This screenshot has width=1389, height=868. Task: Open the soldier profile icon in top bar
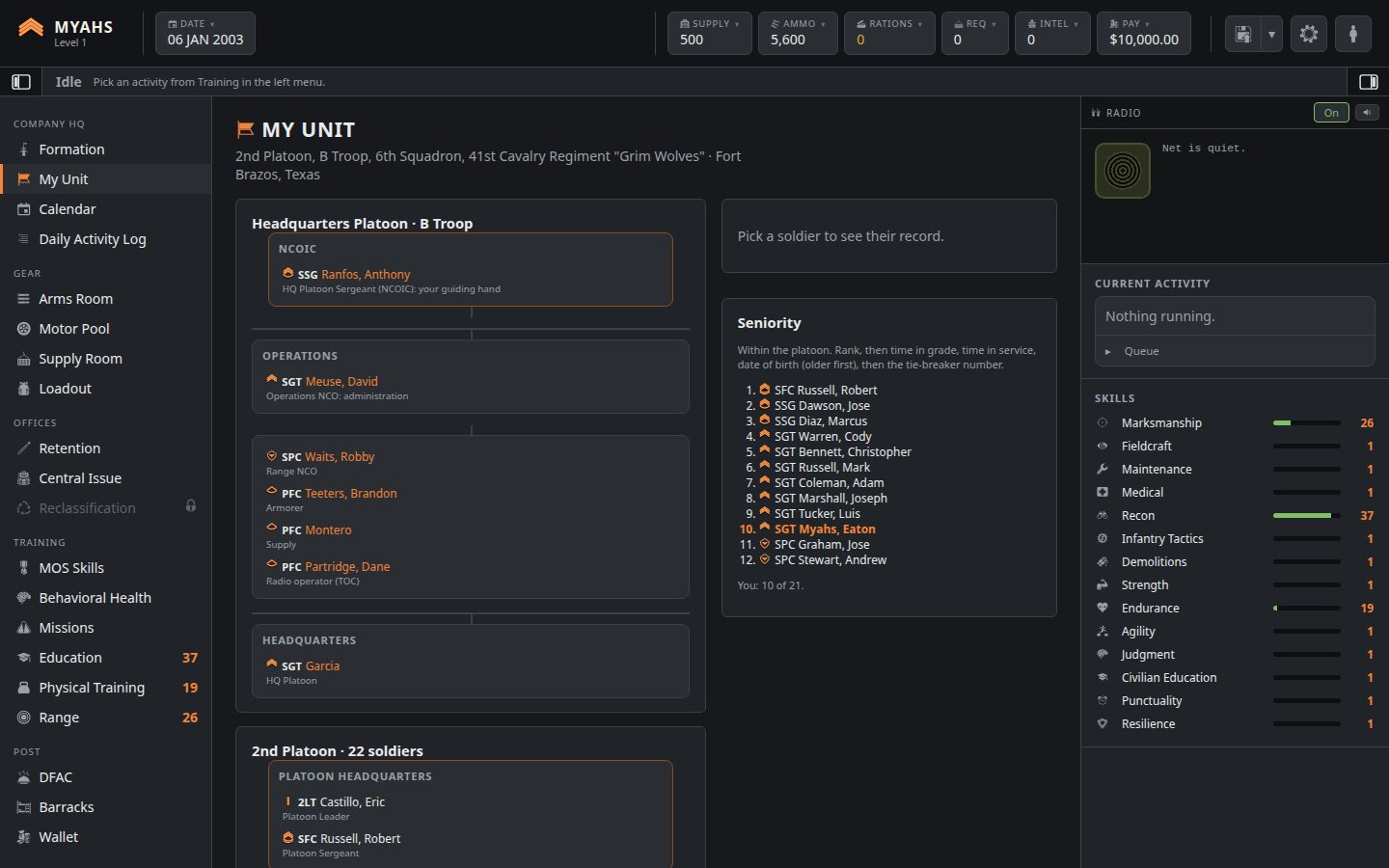1353,34
